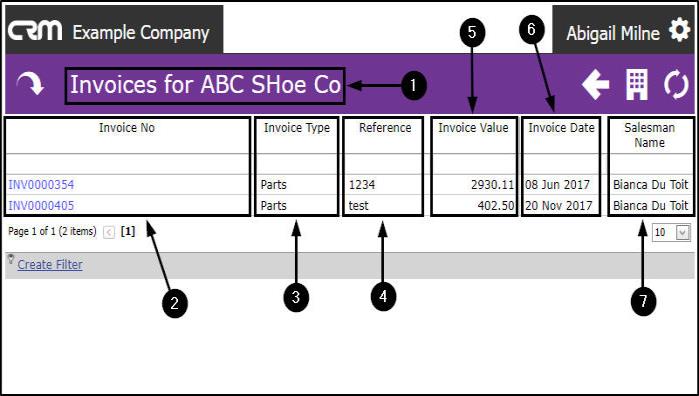Select page number 1 in pager
699x396 pixels.
pos(128,231)
